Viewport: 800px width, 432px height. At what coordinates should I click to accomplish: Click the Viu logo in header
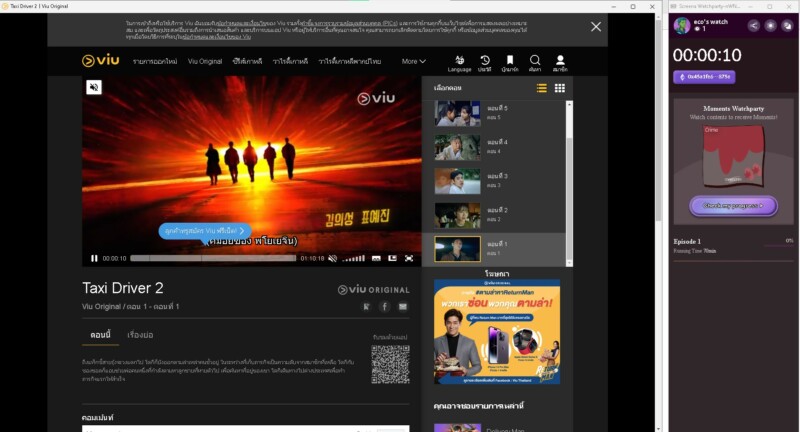point(101,60)
